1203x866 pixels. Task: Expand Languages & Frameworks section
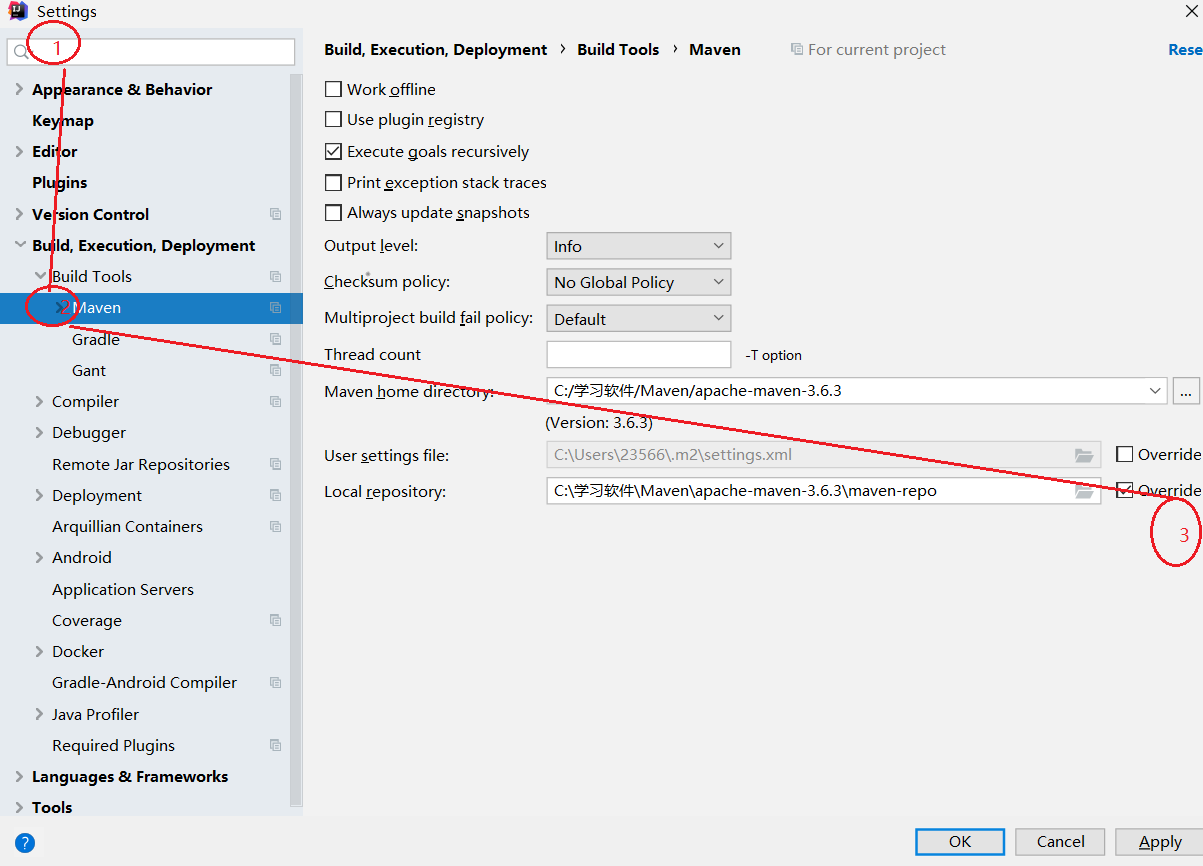tap(19, 776)
